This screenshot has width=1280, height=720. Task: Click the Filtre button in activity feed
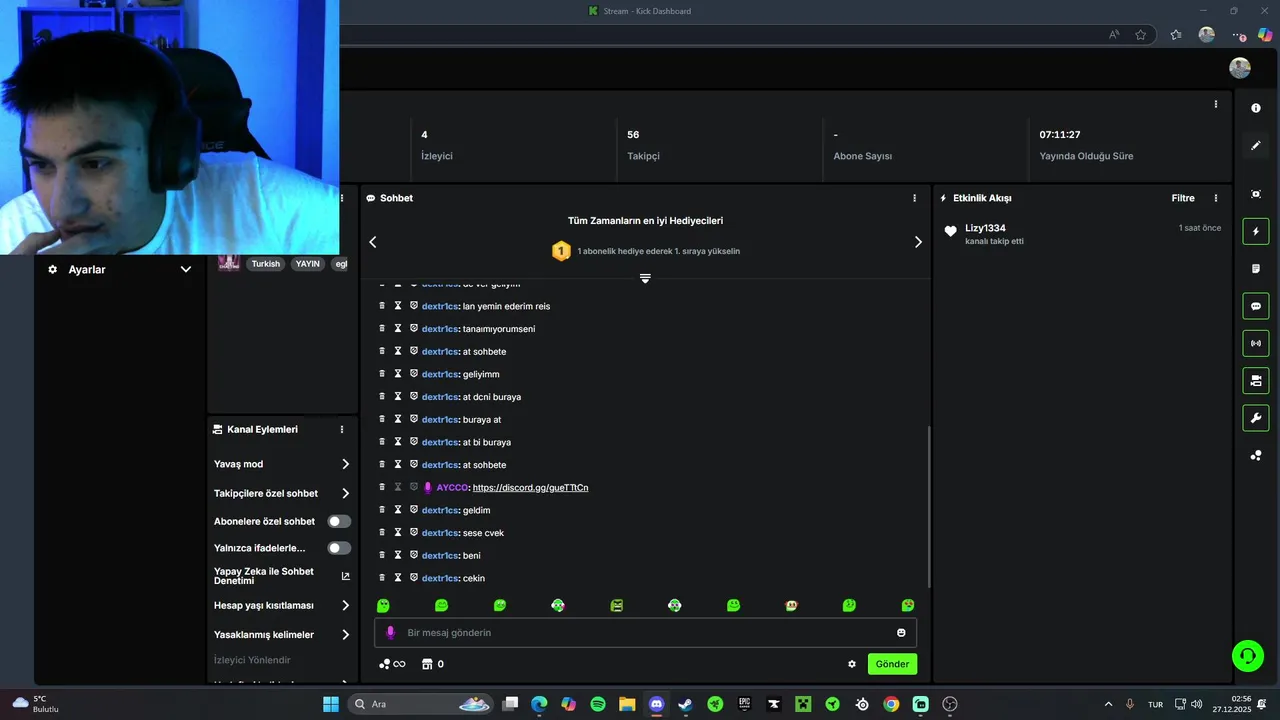1183,198
